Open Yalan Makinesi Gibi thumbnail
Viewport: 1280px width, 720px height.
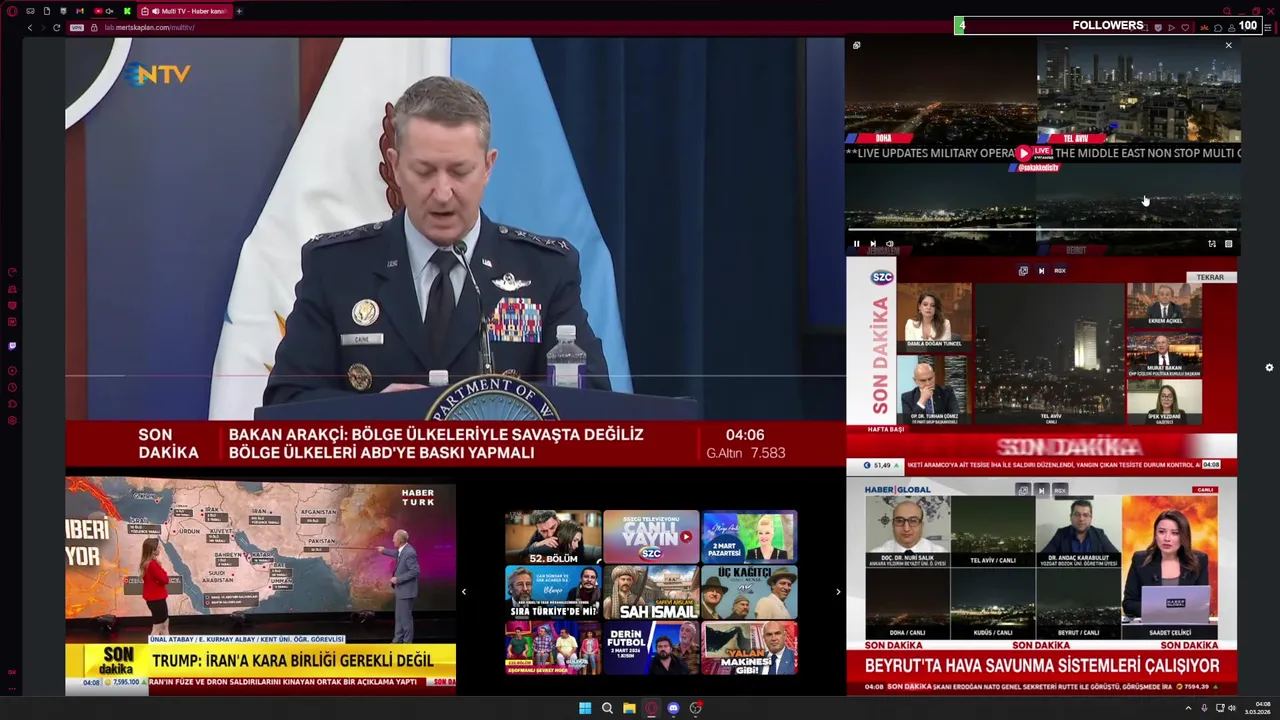(x=749, y=647)
